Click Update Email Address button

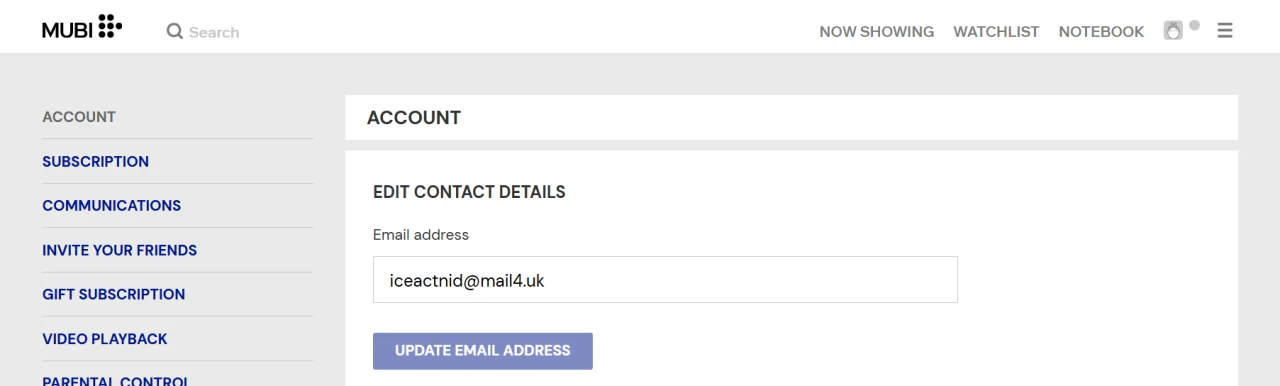[x=483, y=351]
